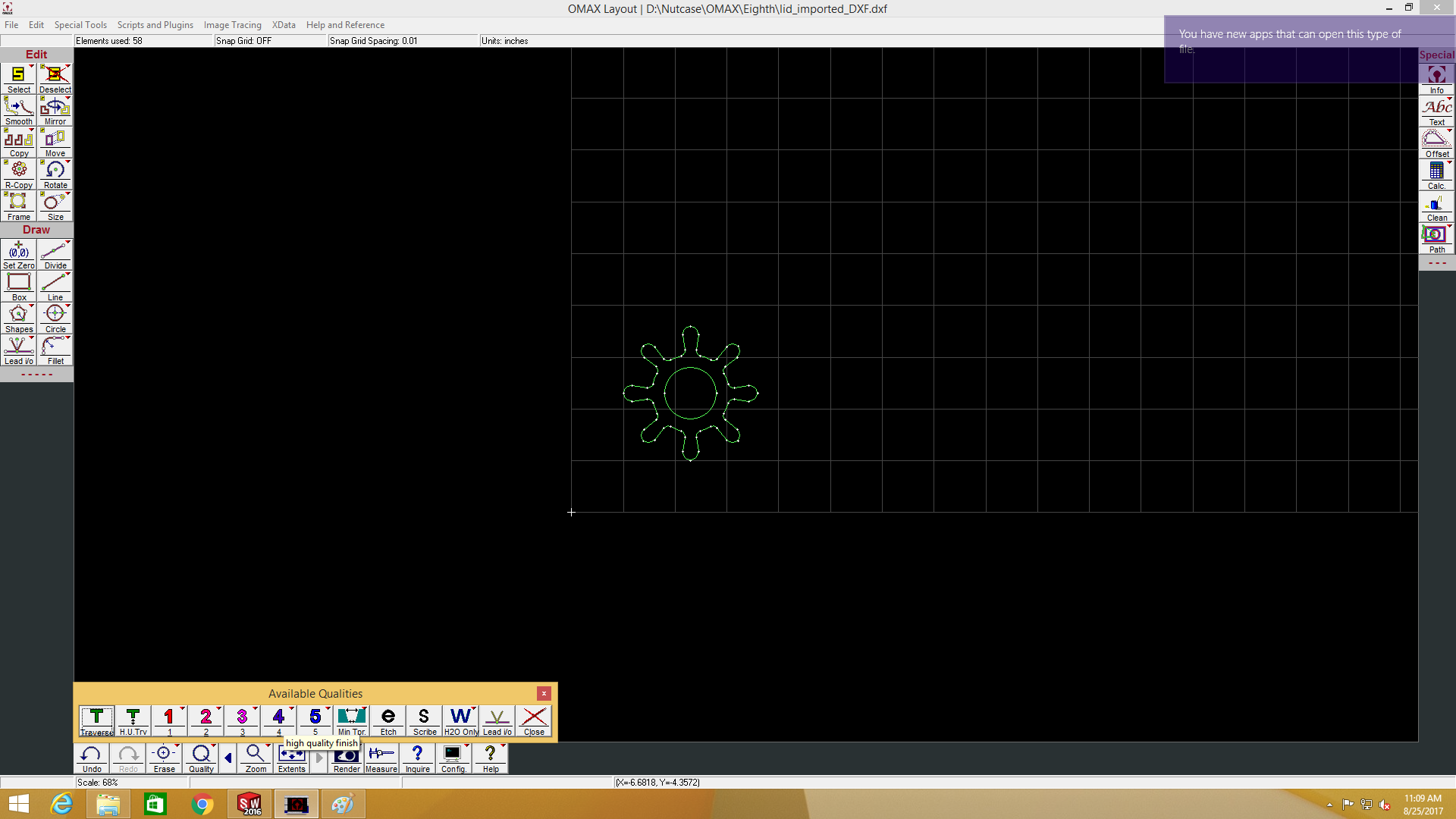
Task: Open the Image Tracing menu
Action: tap(232, 25)
